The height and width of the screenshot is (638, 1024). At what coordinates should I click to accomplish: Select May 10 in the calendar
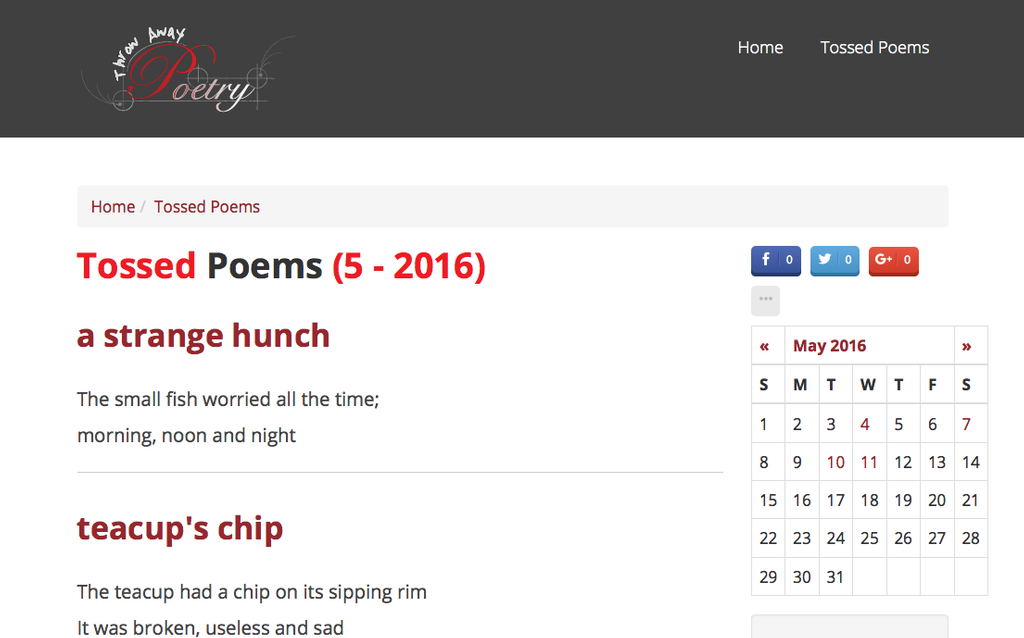pyautogui.click(x=835, y=462)
